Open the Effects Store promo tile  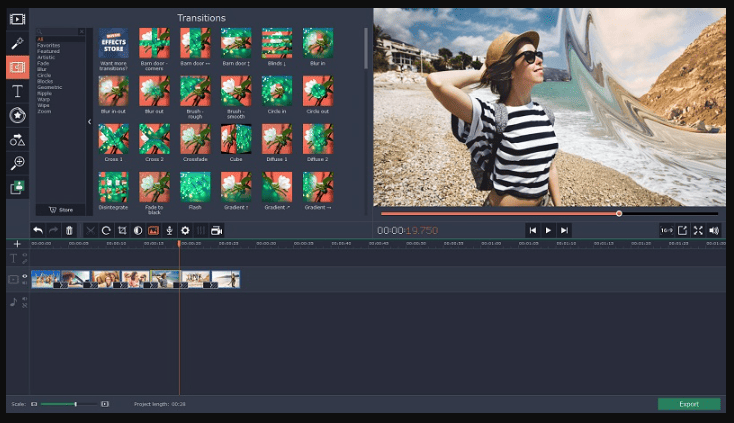[x=113, y=44]
